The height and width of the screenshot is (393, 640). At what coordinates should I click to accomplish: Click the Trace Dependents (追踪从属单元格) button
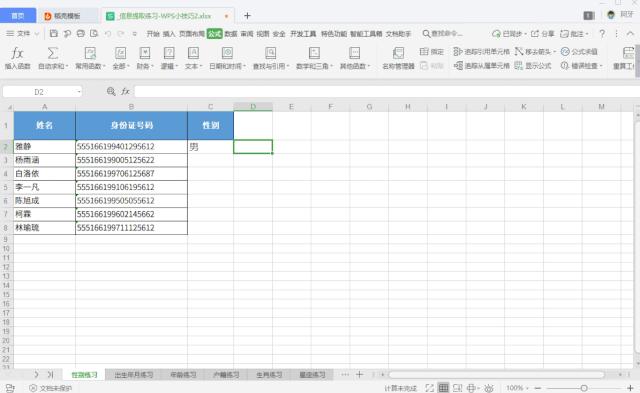click(482, 65)
